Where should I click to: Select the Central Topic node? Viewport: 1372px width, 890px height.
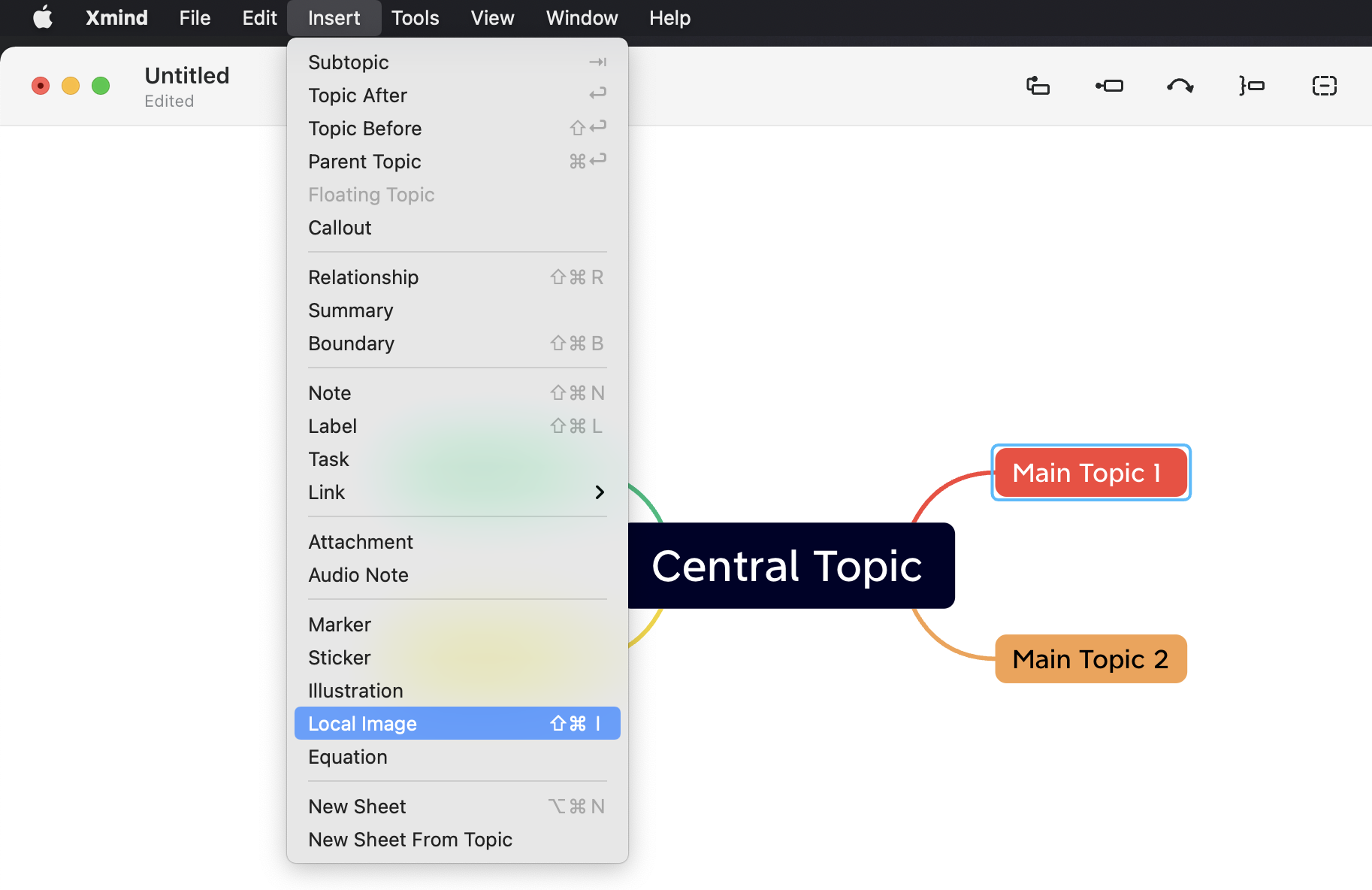(x=791, y=565)
